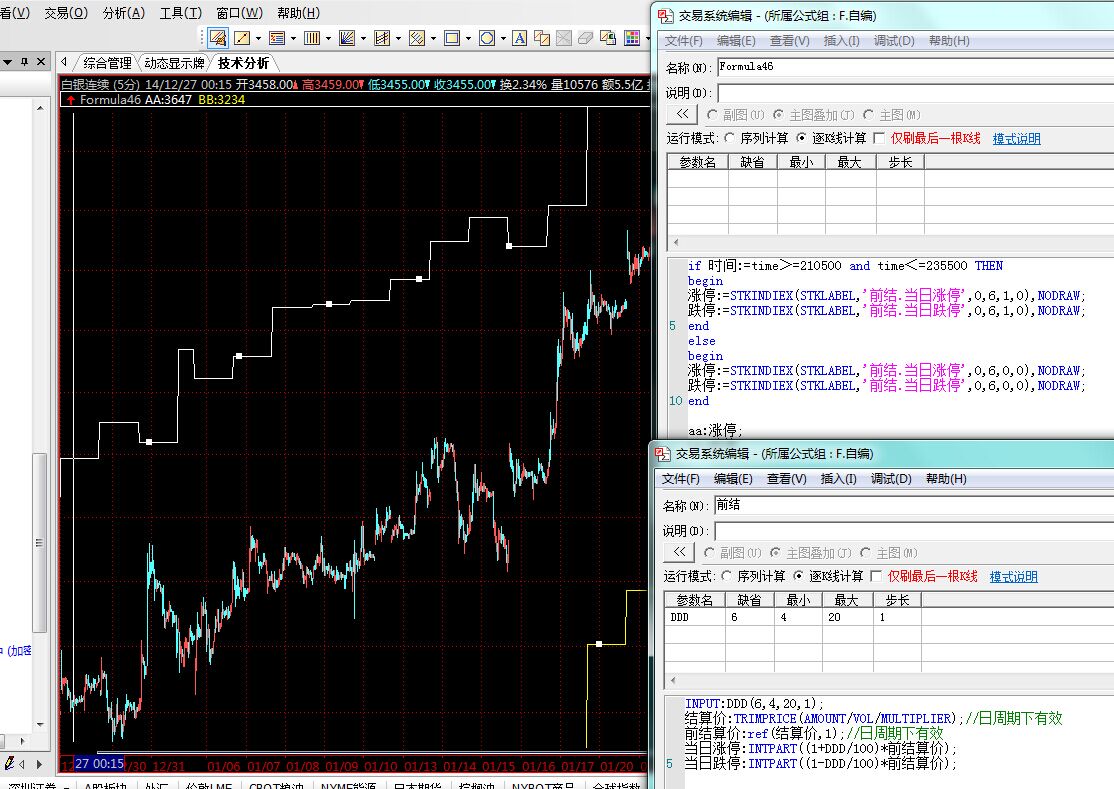1114x789 pixels.
Task: Click the << collapse button in Formula46 editor
Action: point(682,114)
